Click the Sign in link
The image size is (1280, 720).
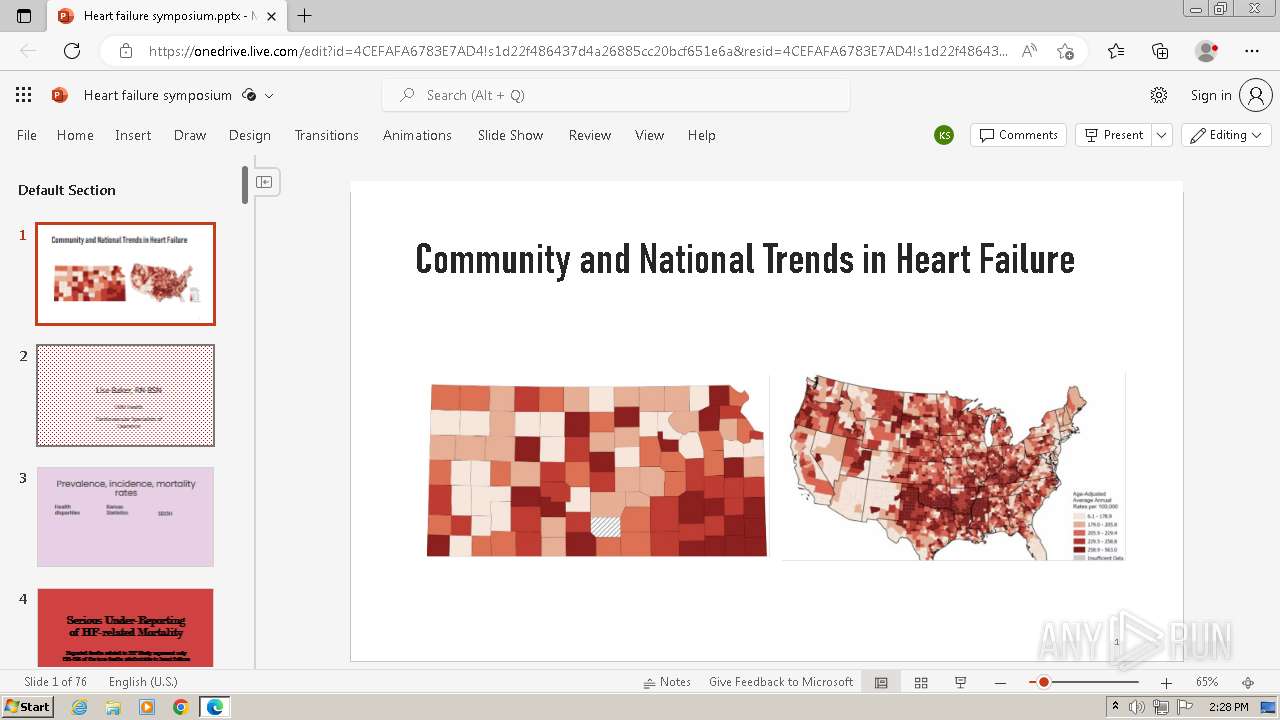(1211, 95)
